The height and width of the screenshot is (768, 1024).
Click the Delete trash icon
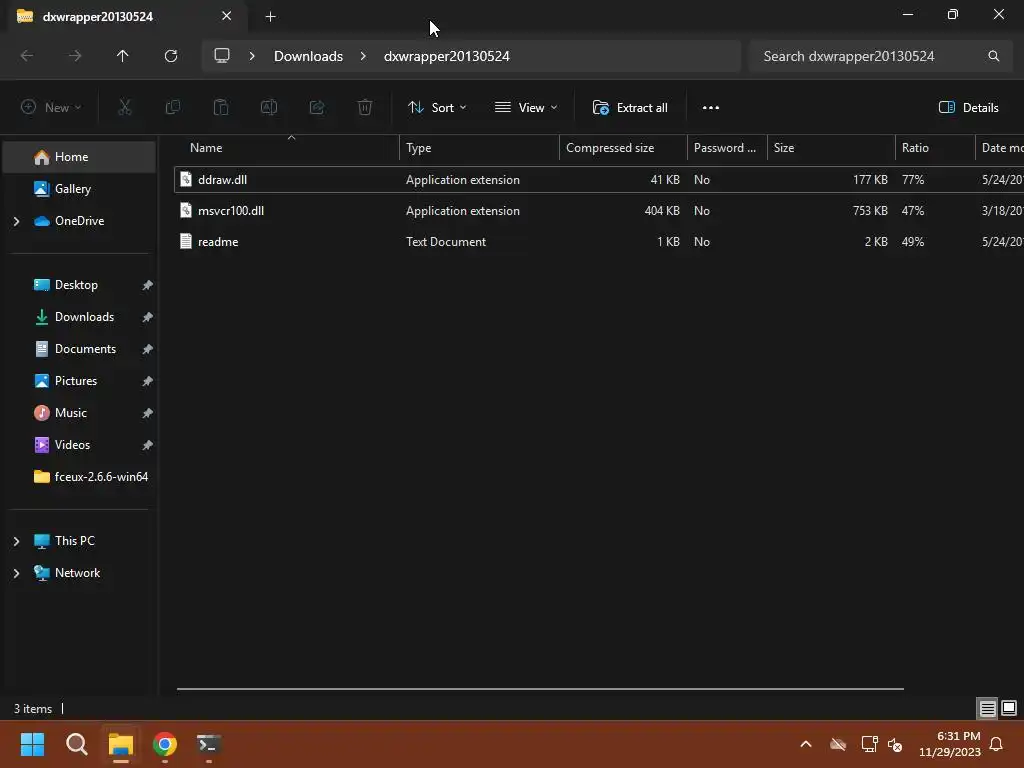(365, 108)
